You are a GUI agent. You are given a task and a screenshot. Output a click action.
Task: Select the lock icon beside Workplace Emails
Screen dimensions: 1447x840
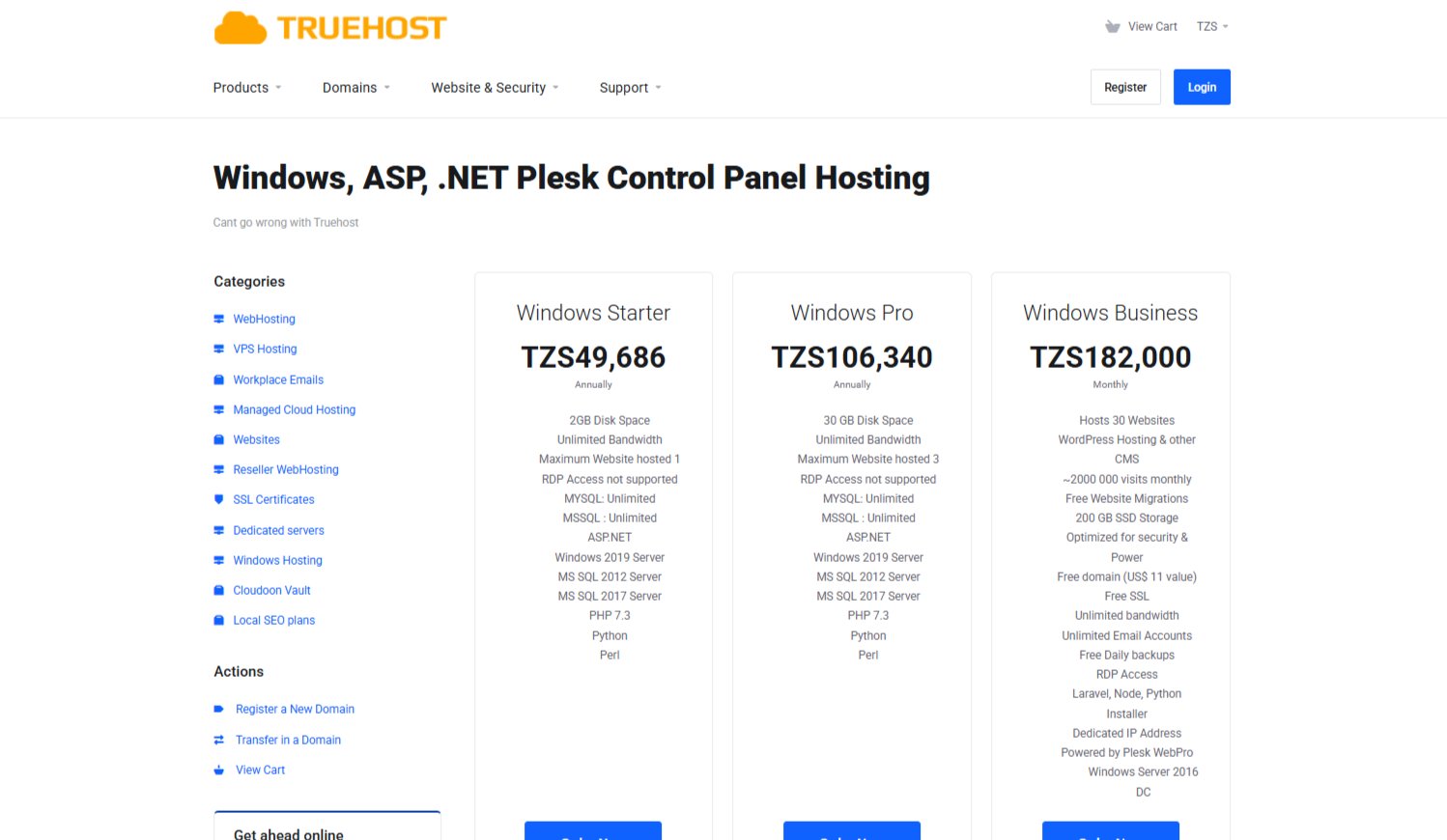tap(218, 378)
